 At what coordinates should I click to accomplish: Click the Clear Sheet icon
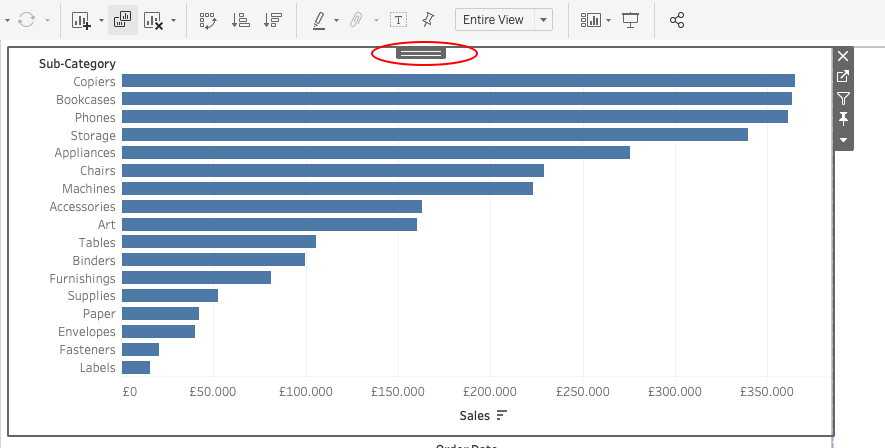(153, 20)
